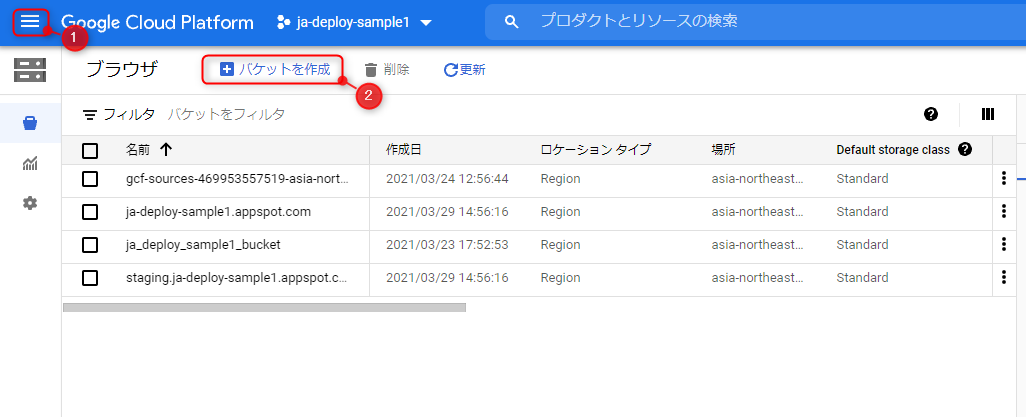Check the ja-deploy-sample1.appspot.com row checkbox

(x=90, y=212)
